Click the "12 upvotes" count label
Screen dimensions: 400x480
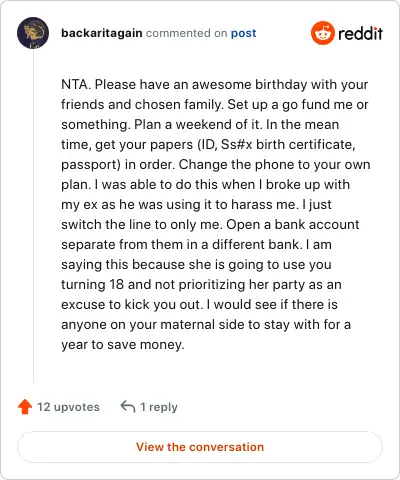(x=68, y=407)
